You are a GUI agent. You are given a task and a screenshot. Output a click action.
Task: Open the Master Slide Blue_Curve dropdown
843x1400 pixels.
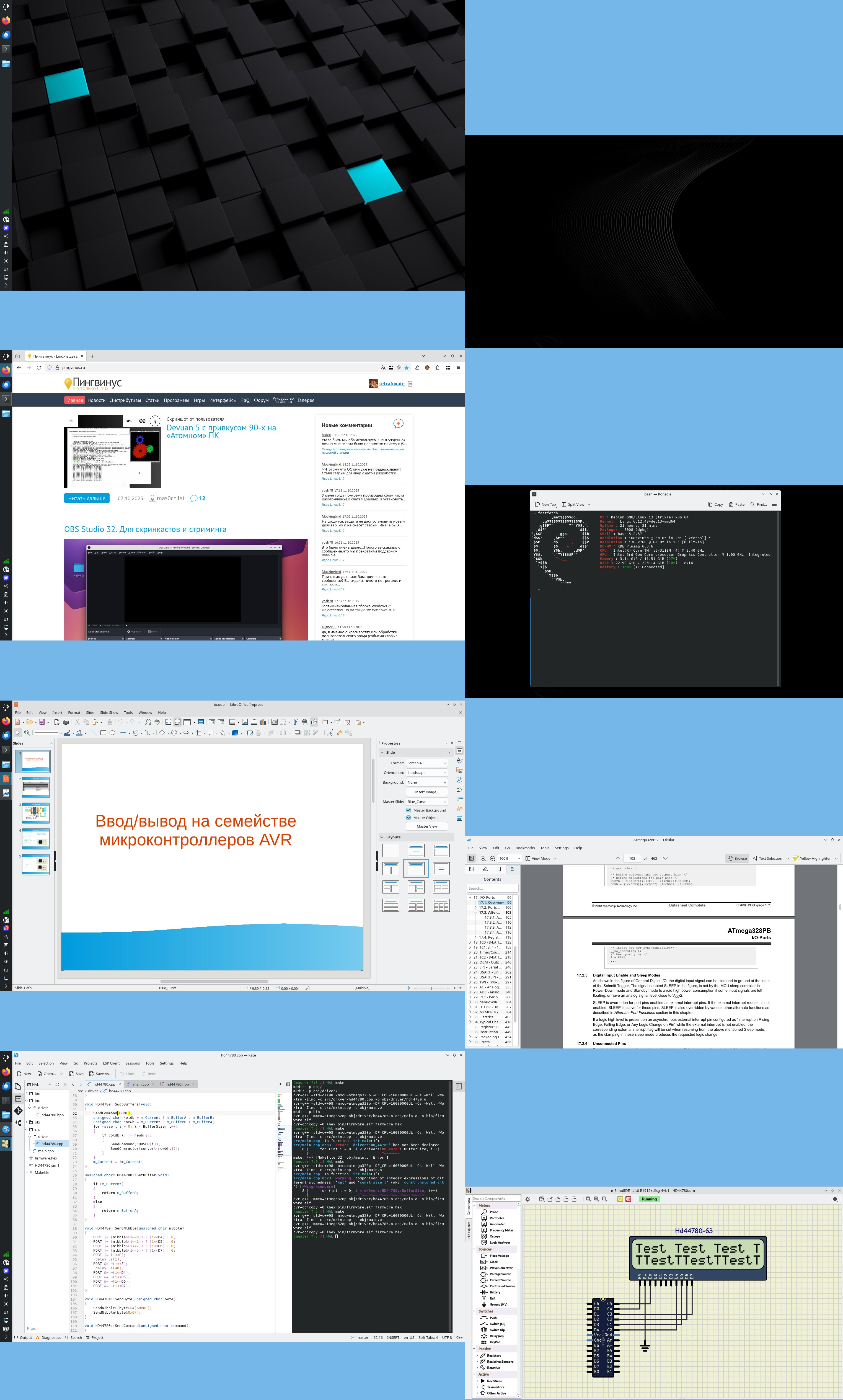426,801
